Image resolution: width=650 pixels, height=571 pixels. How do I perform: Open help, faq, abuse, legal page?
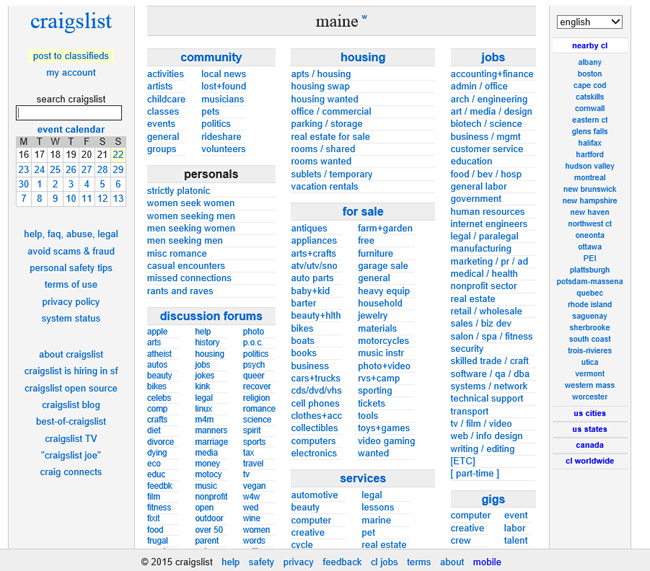pyautogui.click(x=71, y=234)
